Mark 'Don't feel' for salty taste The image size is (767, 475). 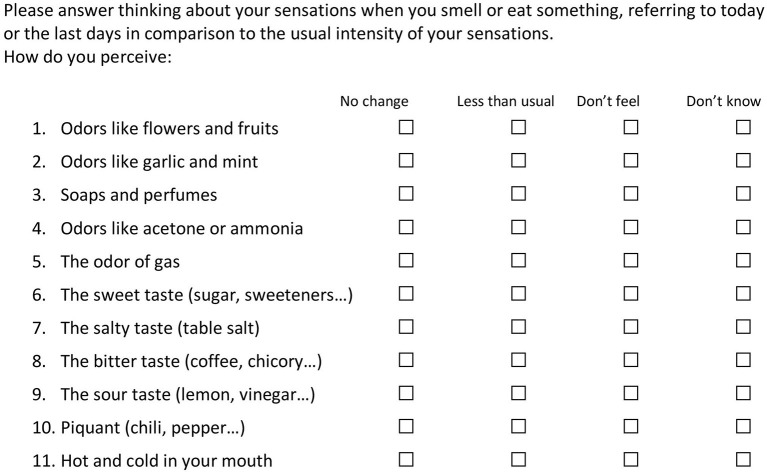[x=631, y=327]
